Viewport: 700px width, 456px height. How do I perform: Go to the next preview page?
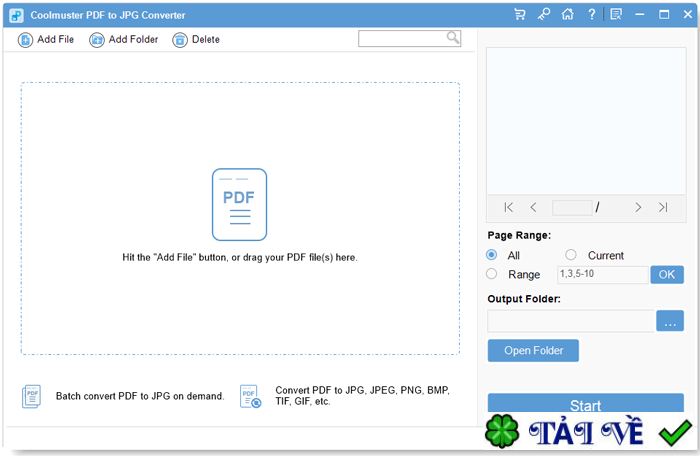[638, 207]
